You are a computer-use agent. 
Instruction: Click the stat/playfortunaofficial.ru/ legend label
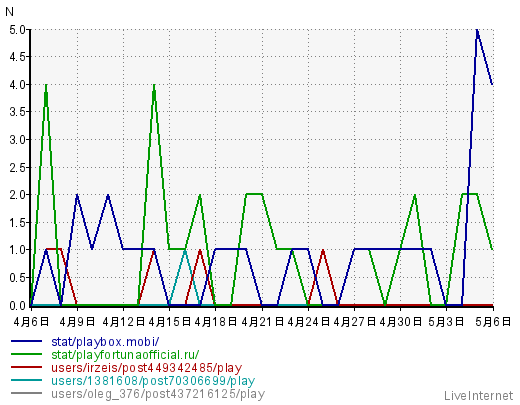tap(125, 355)
